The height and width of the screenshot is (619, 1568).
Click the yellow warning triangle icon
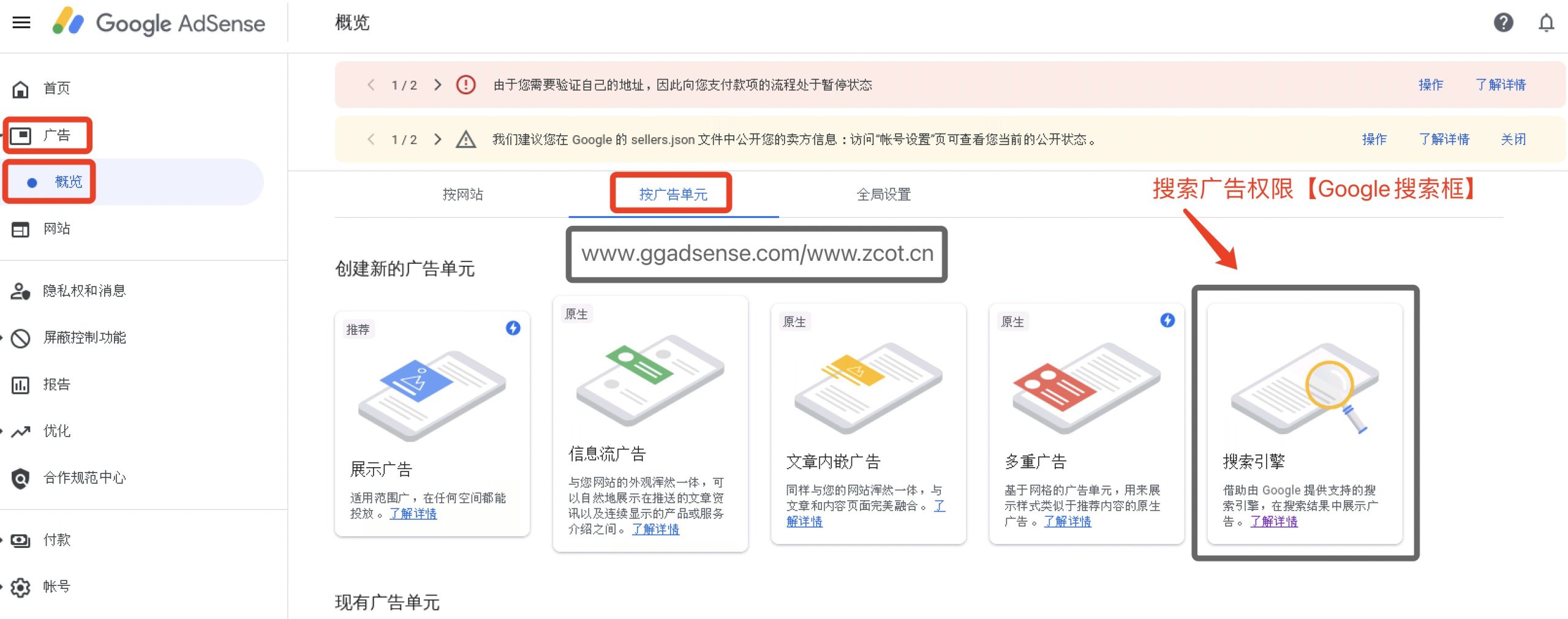point(466,140)
